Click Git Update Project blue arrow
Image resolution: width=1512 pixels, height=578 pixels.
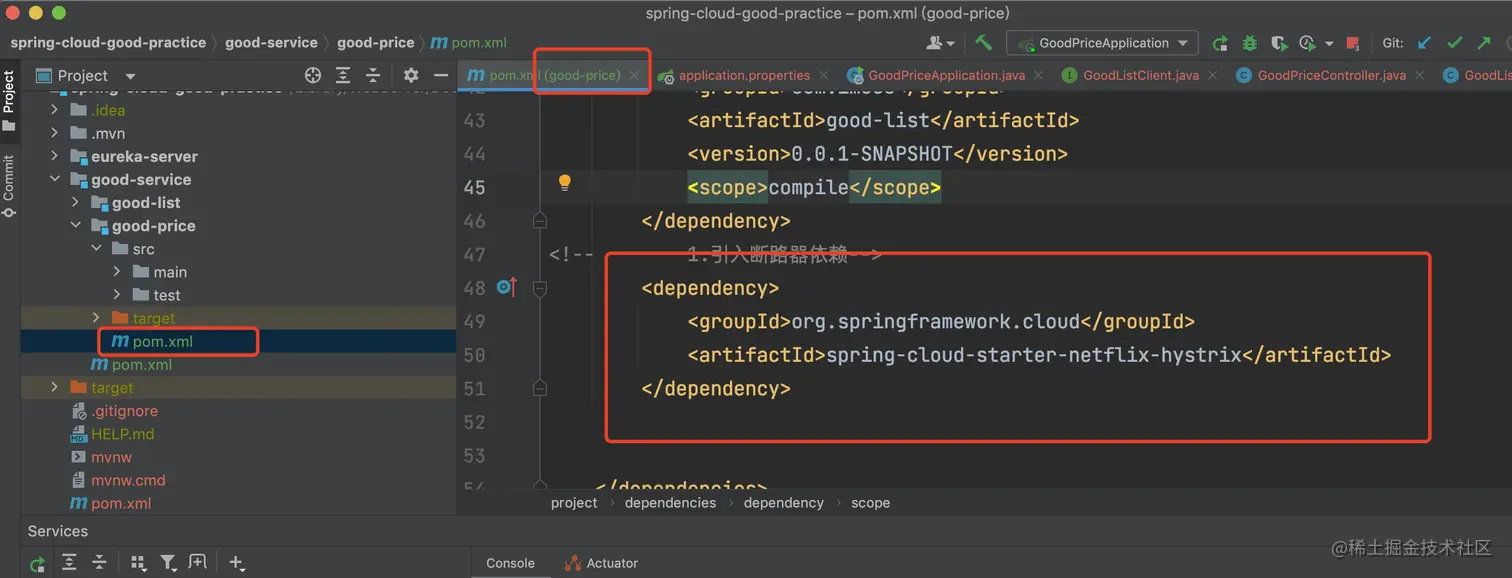coord(1425,43)
